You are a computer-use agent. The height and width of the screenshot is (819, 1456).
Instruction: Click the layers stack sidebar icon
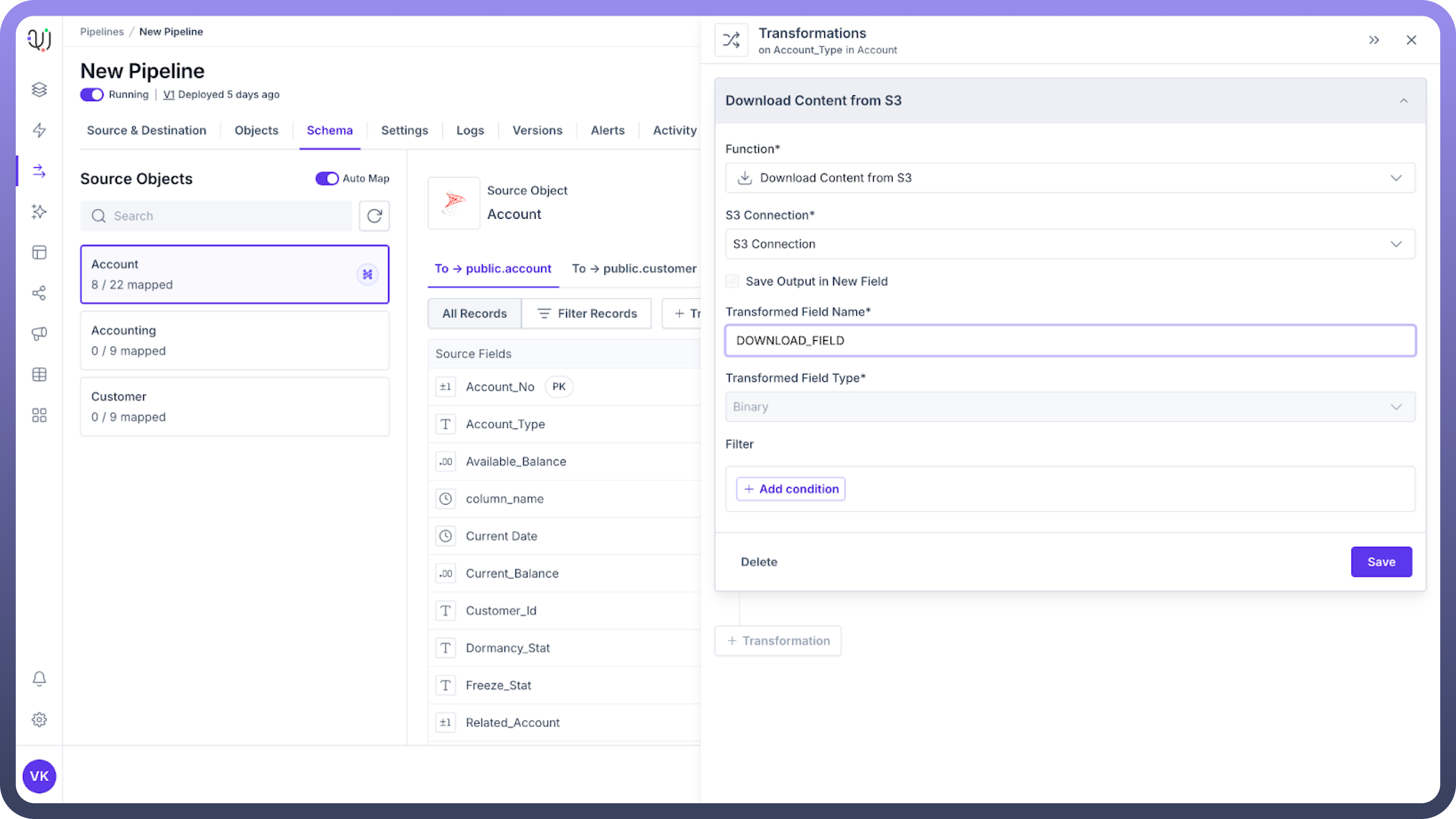click(x=39, y=90)
